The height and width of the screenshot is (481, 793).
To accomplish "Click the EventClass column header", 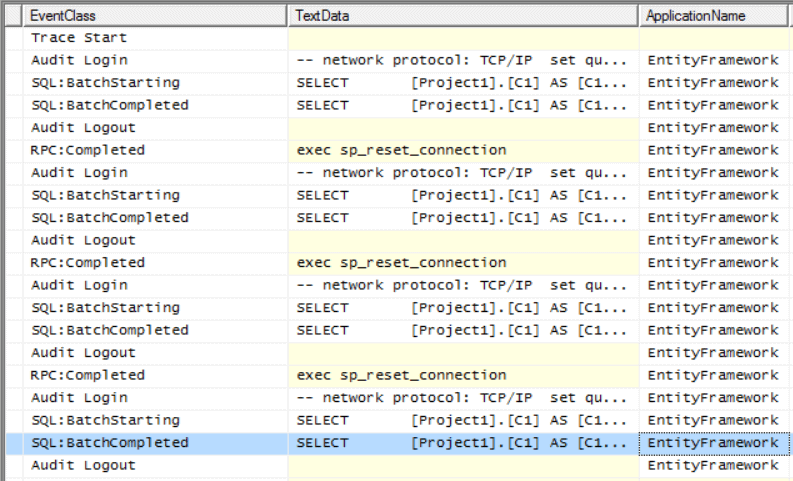I will point(155,16).
